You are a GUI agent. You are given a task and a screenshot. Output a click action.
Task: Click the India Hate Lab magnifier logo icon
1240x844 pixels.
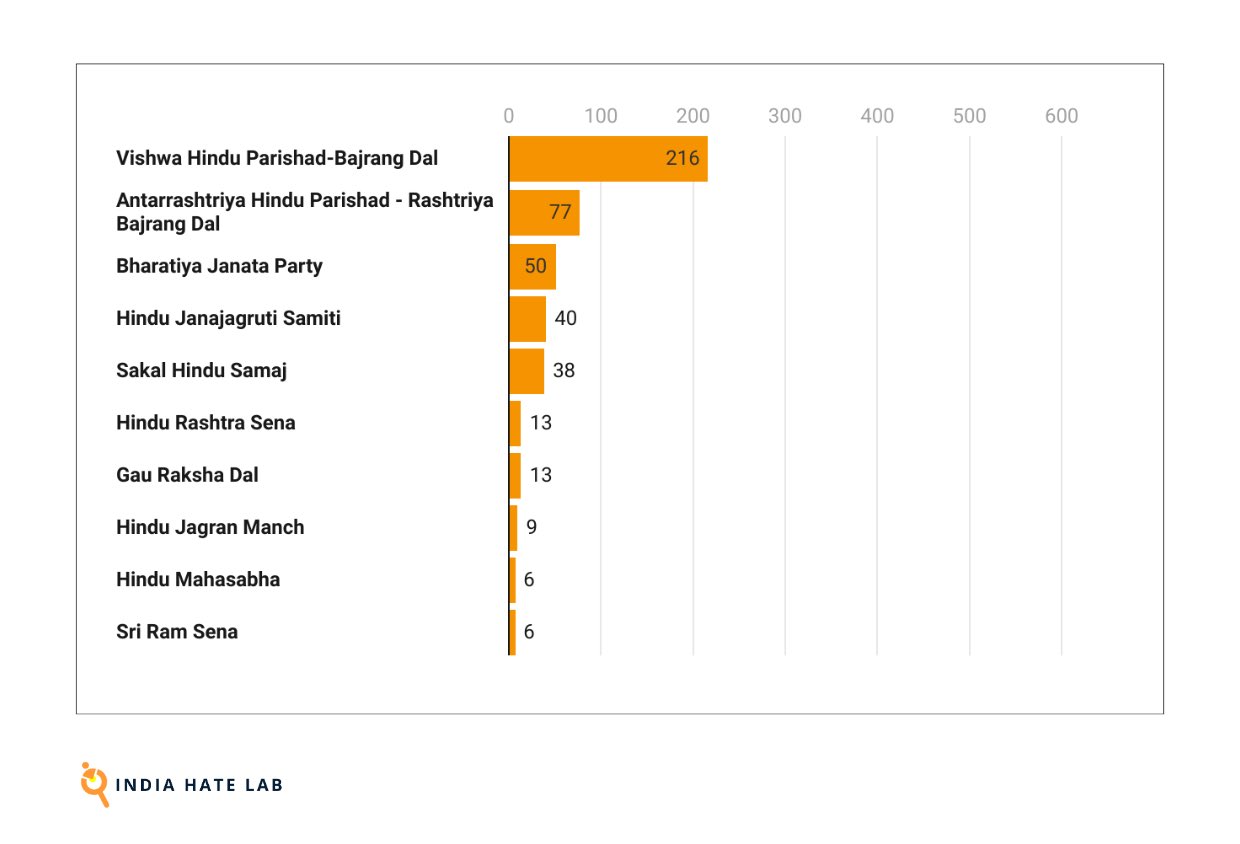point(94,783)
